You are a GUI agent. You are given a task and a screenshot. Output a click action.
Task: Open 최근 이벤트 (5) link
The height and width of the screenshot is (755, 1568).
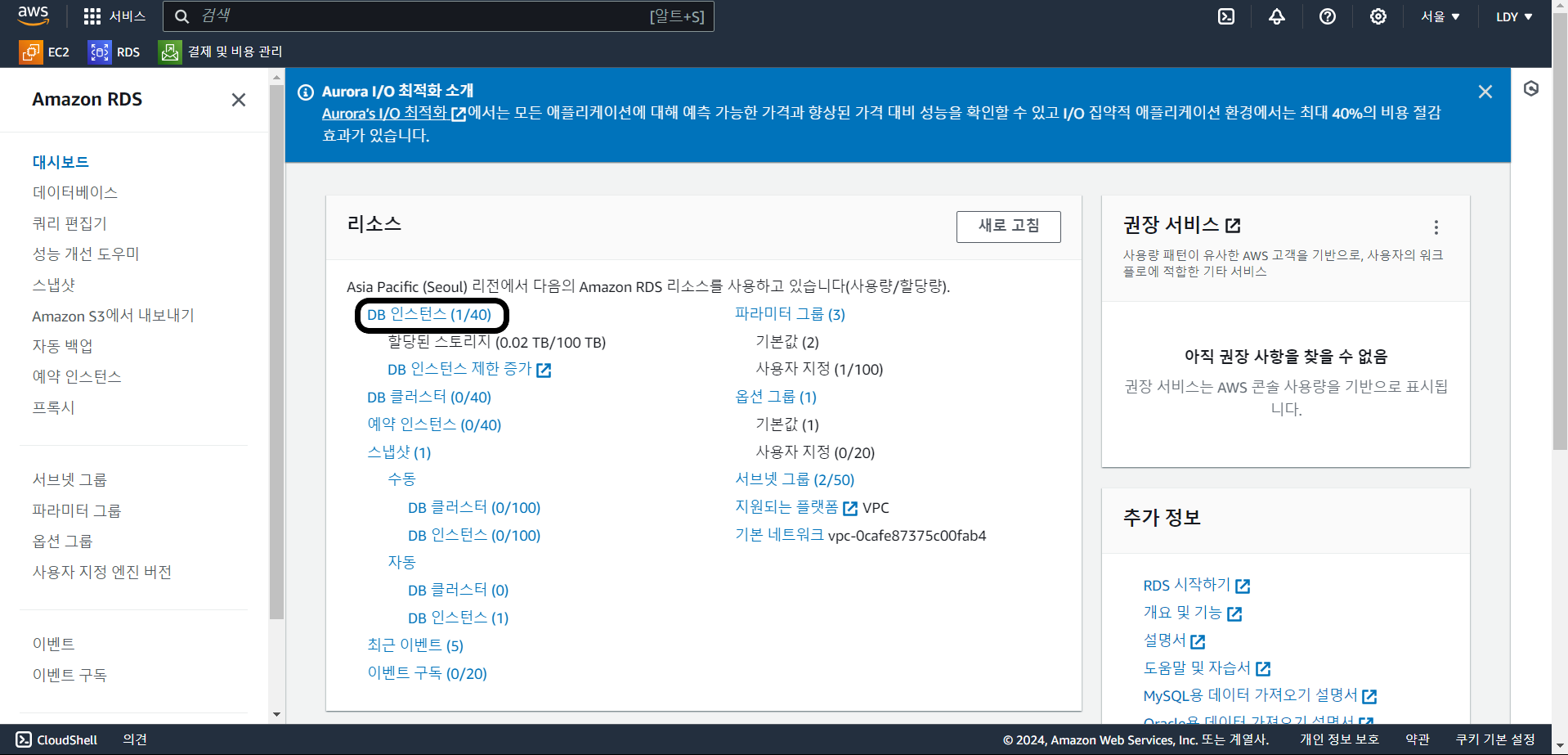[x=415, y=645]
